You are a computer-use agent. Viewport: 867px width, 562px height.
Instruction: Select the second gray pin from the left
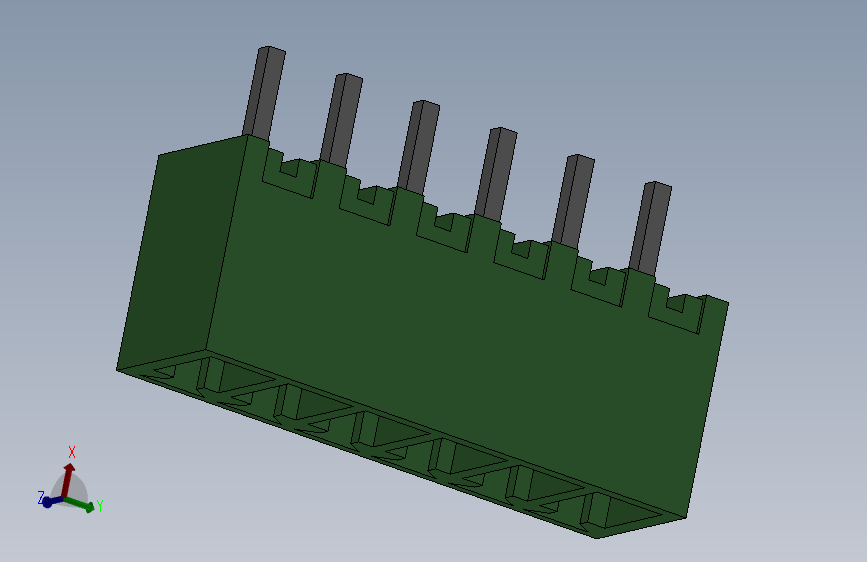(341, 119)
